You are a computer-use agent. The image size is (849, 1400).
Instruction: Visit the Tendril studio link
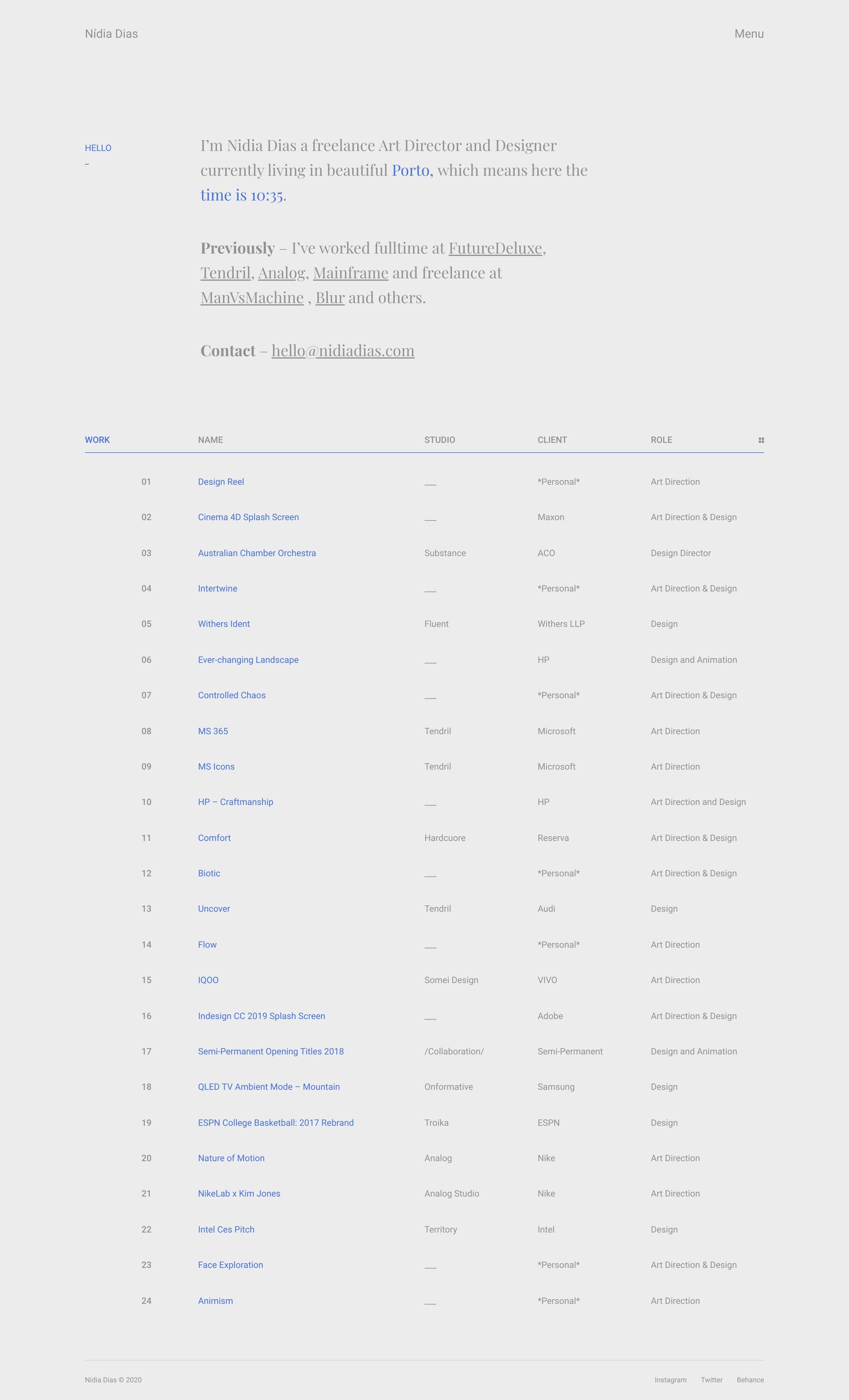click(226, 273)
